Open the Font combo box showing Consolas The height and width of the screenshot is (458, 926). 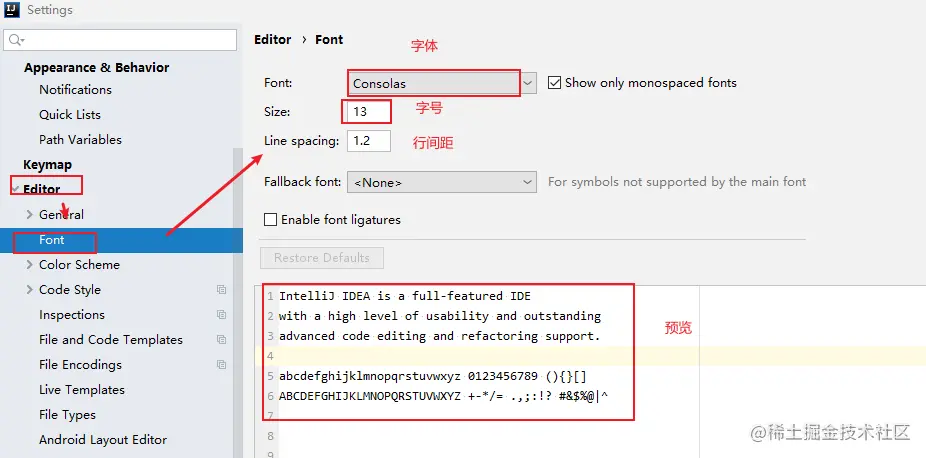[441, 83]
